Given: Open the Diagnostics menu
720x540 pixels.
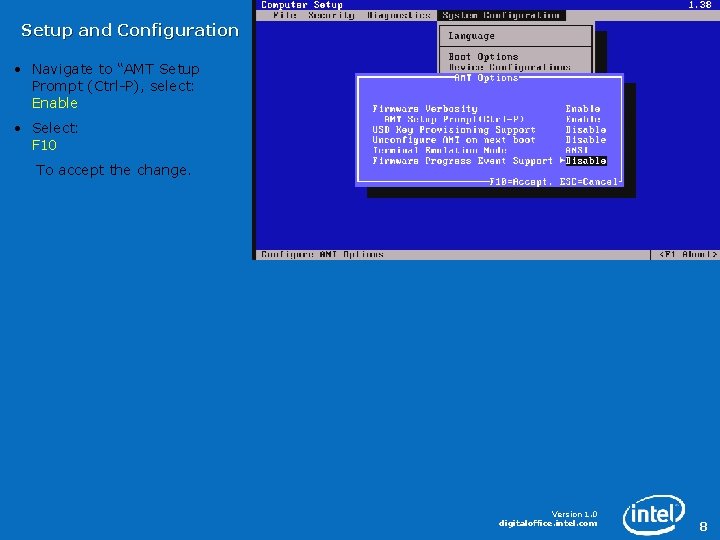Looking at the screenshot, I should tap(399, 15).
